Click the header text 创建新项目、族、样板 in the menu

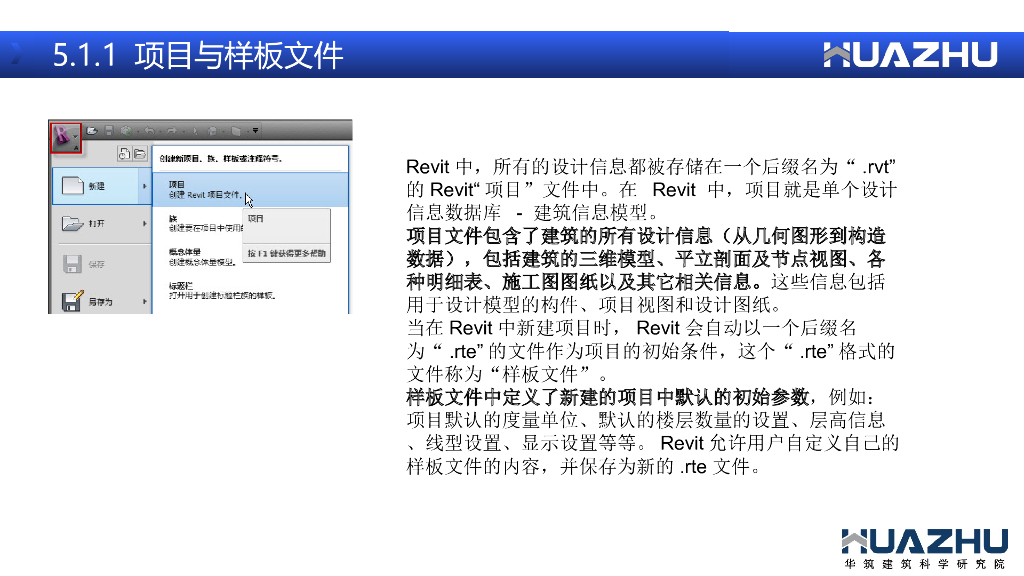[221, 159]
